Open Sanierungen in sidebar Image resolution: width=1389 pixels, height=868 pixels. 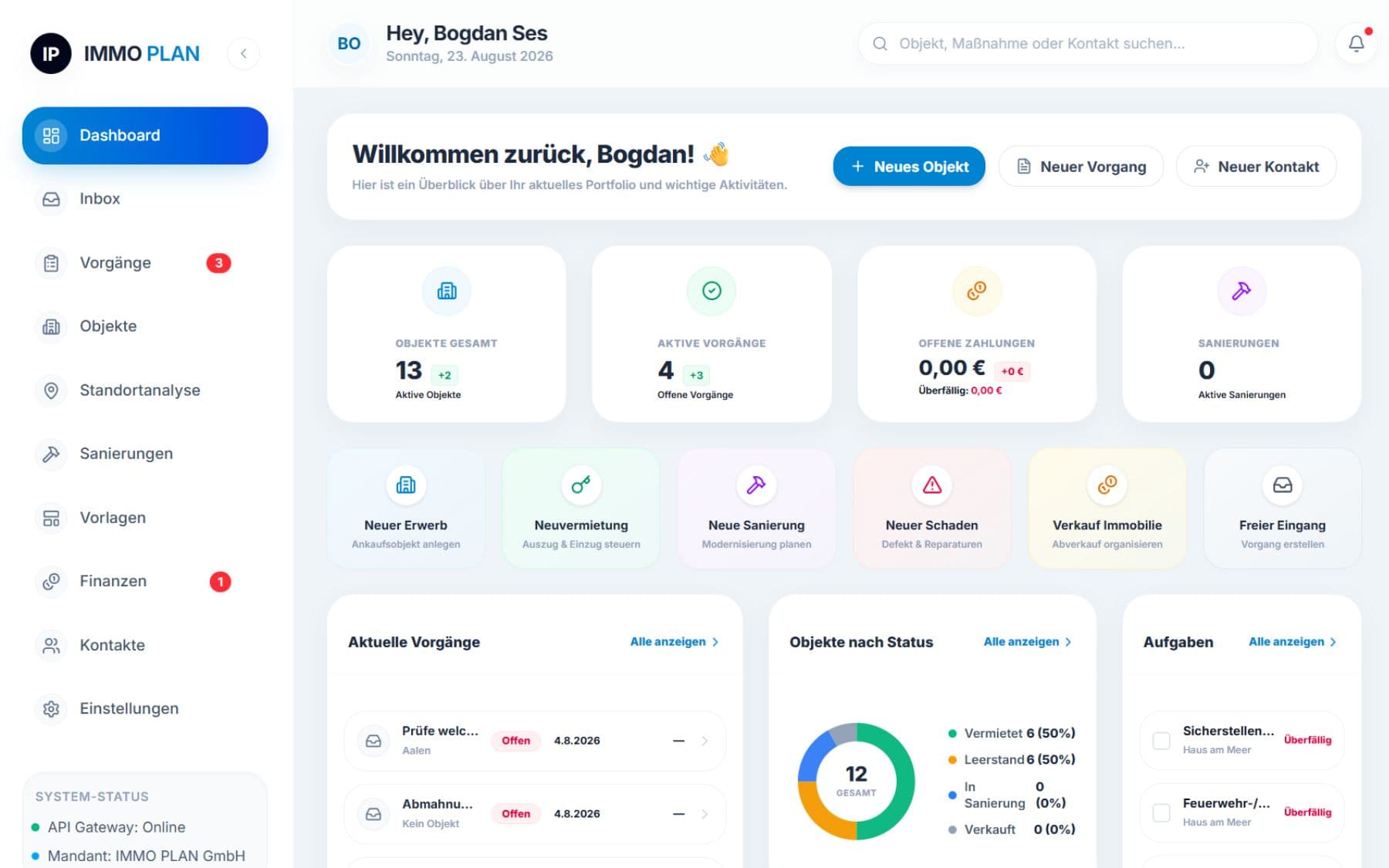tap(145, 454)
